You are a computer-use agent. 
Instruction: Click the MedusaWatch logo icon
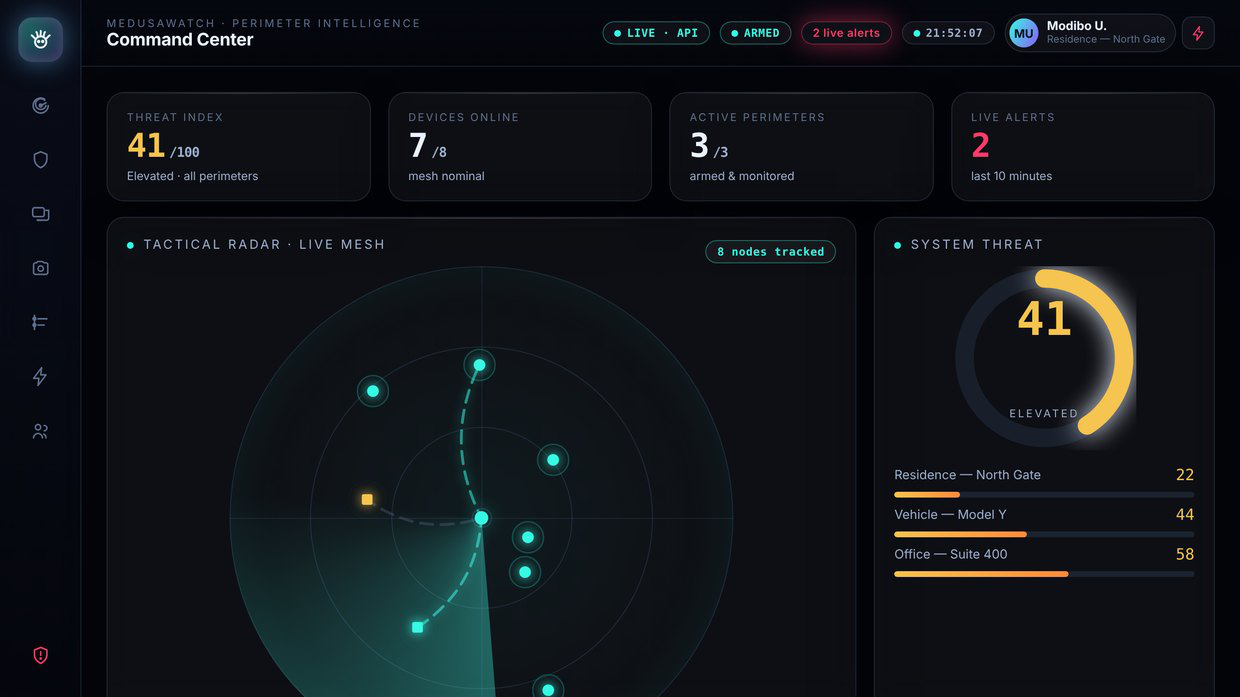pos(40,40)
